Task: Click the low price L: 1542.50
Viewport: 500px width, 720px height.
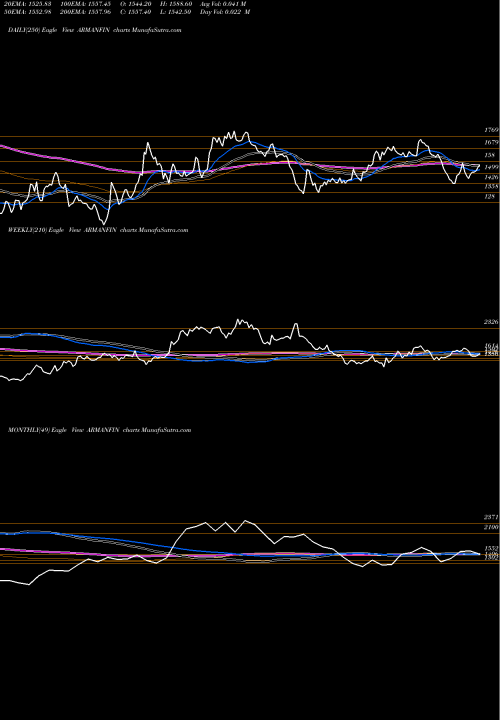Action: point(176,12)
